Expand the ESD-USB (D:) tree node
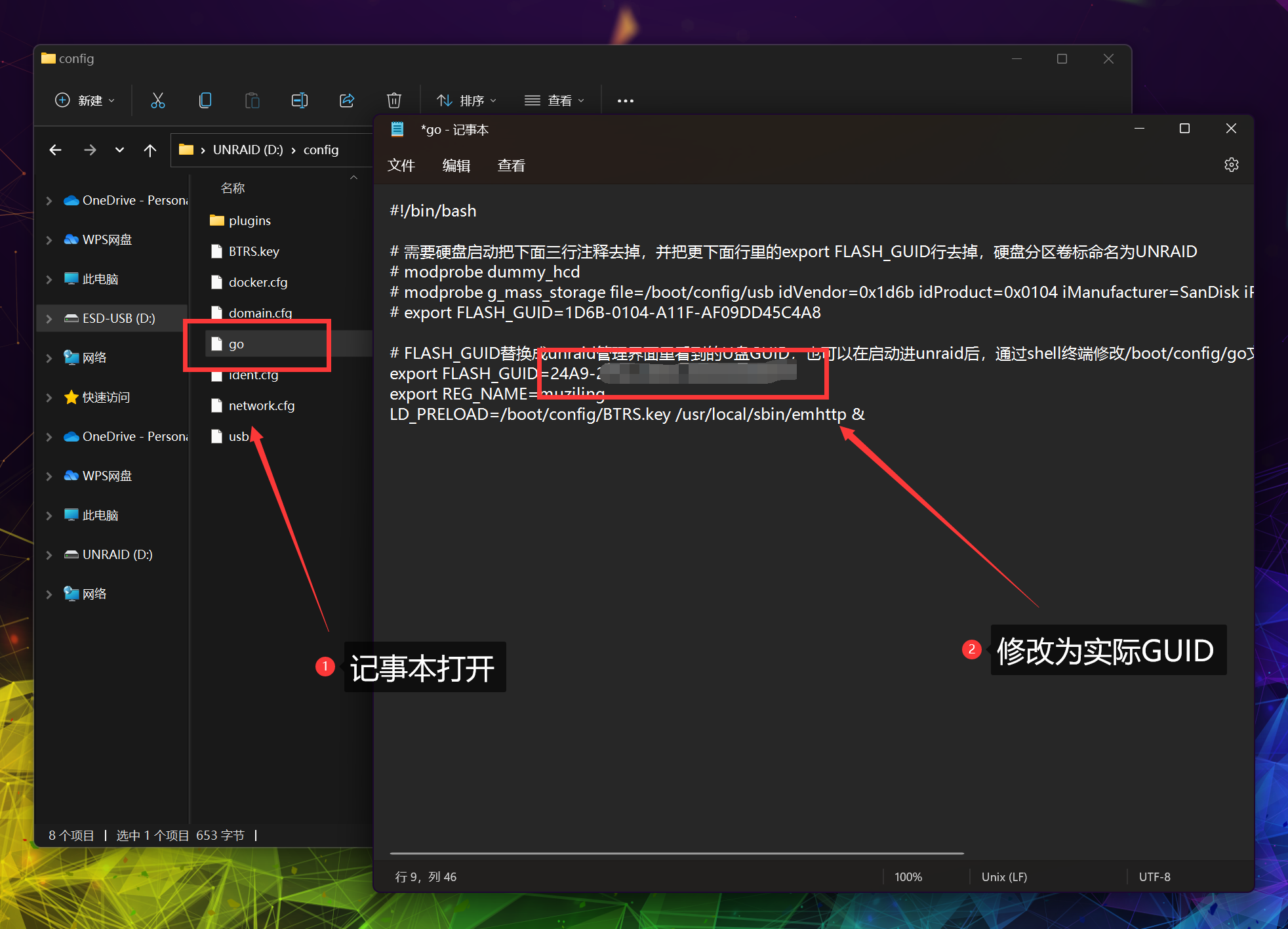This screenshot has width=1288, height=929. (49, 319)
